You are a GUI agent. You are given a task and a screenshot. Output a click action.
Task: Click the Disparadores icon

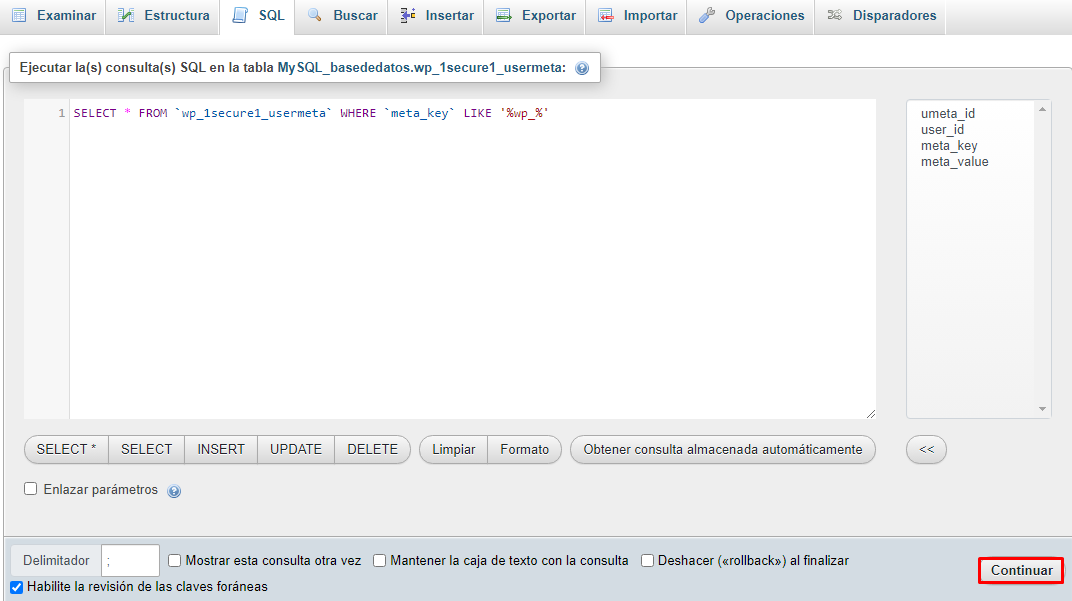coord(835,15)
